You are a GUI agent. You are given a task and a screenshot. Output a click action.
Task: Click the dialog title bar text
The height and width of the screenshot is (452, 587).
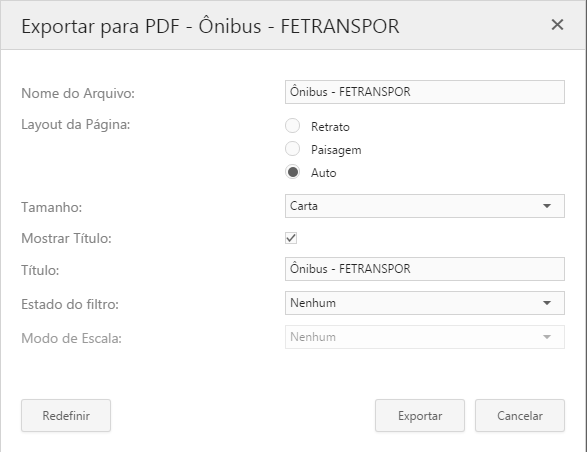pyautogui.click(x=210, y=26)
